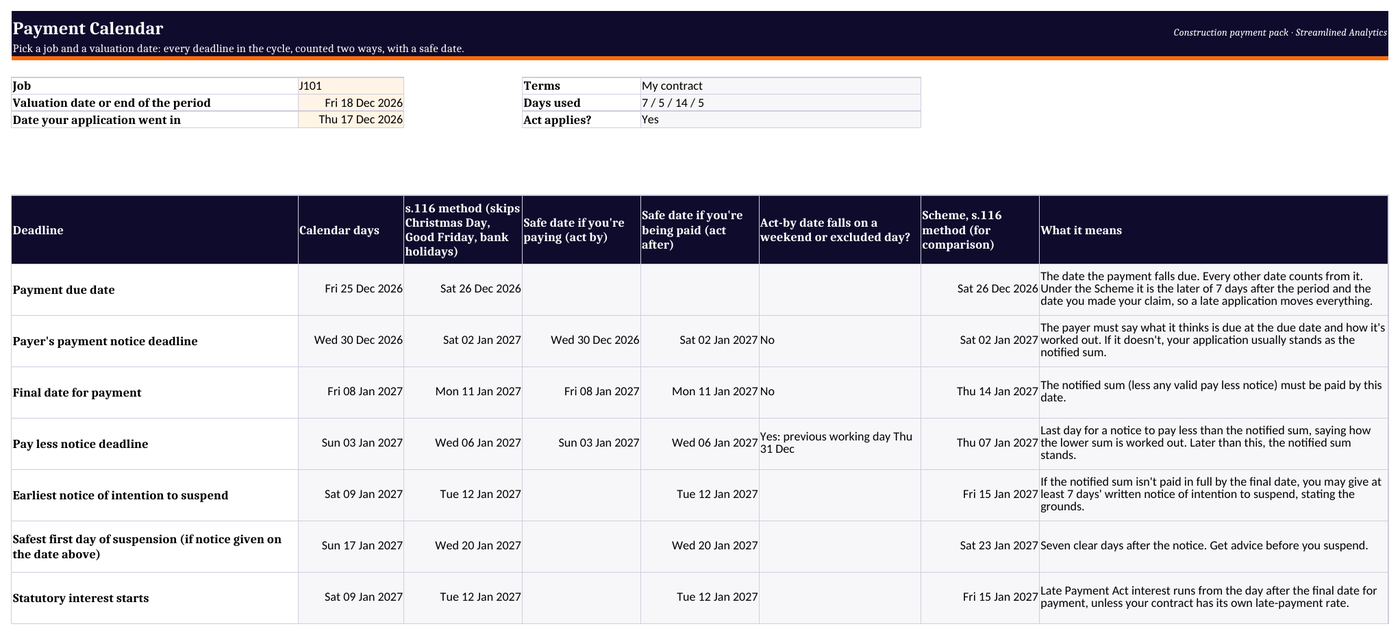Select the 'Yes' value for Act applies
This screenshot has width=1400, height=635.
[x=780, y=120]
